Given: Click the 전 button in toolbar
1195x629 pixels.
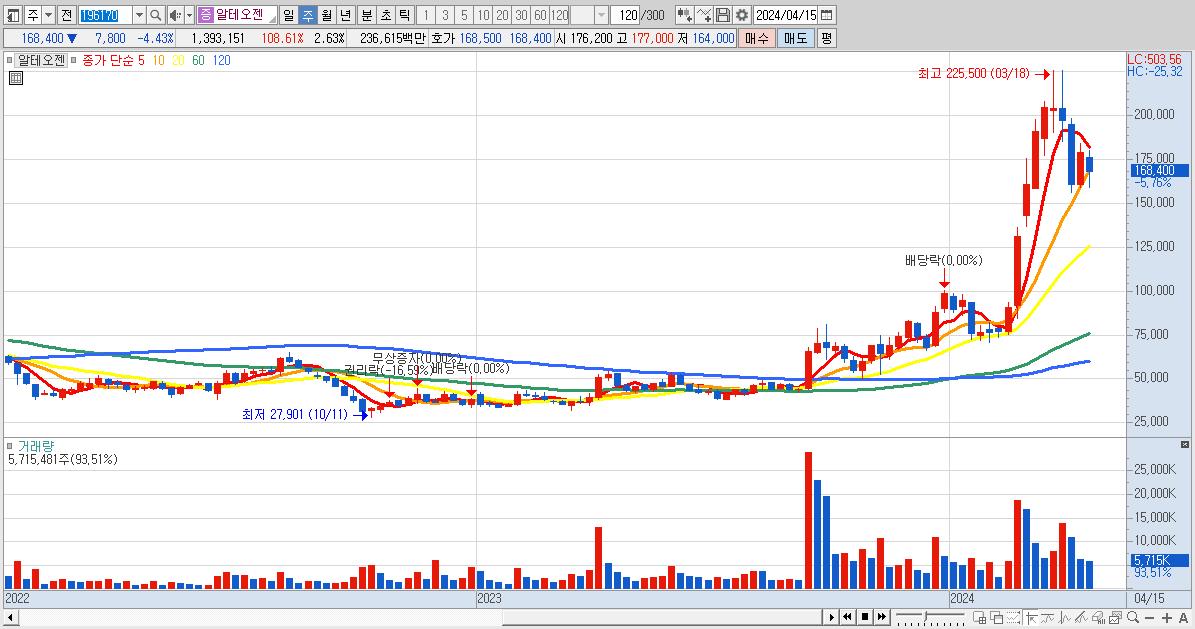Looking at the screenshot, I should point(66,14).
